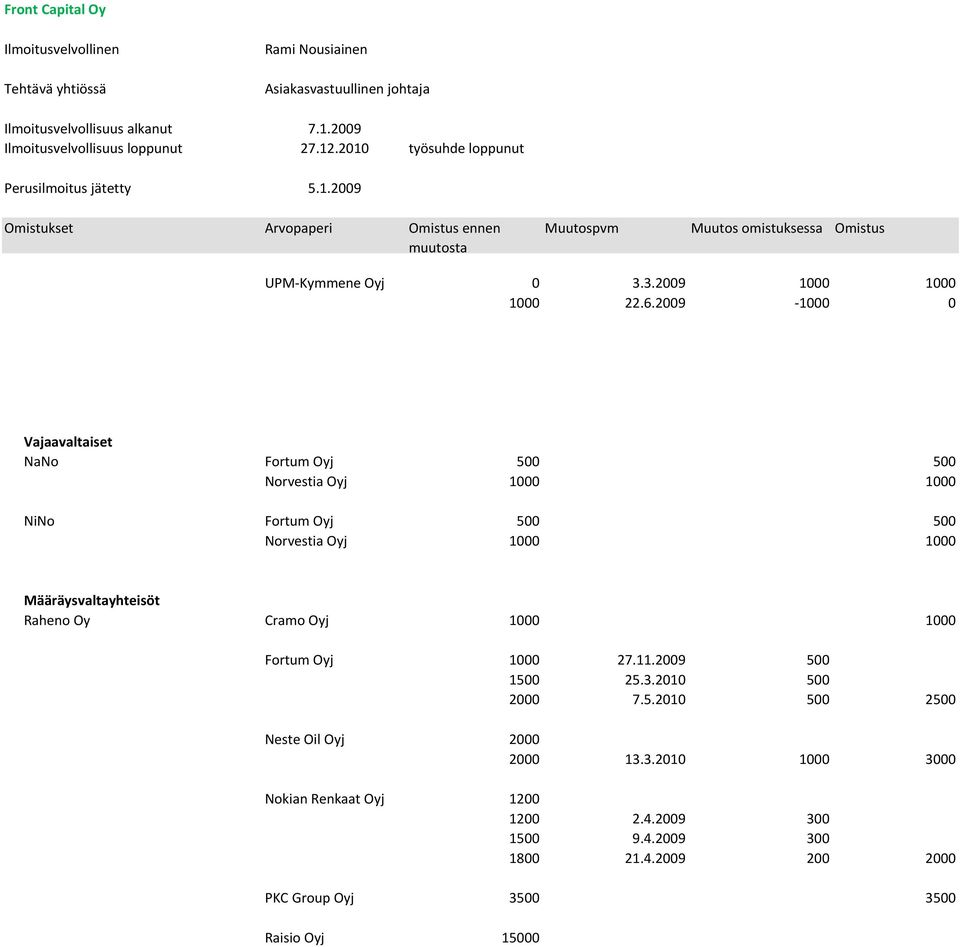Click the note 'työsuhde loppunut'
The height and width of the screenshot is (947, 960).
pyautogui.click(x=467, y=149)
